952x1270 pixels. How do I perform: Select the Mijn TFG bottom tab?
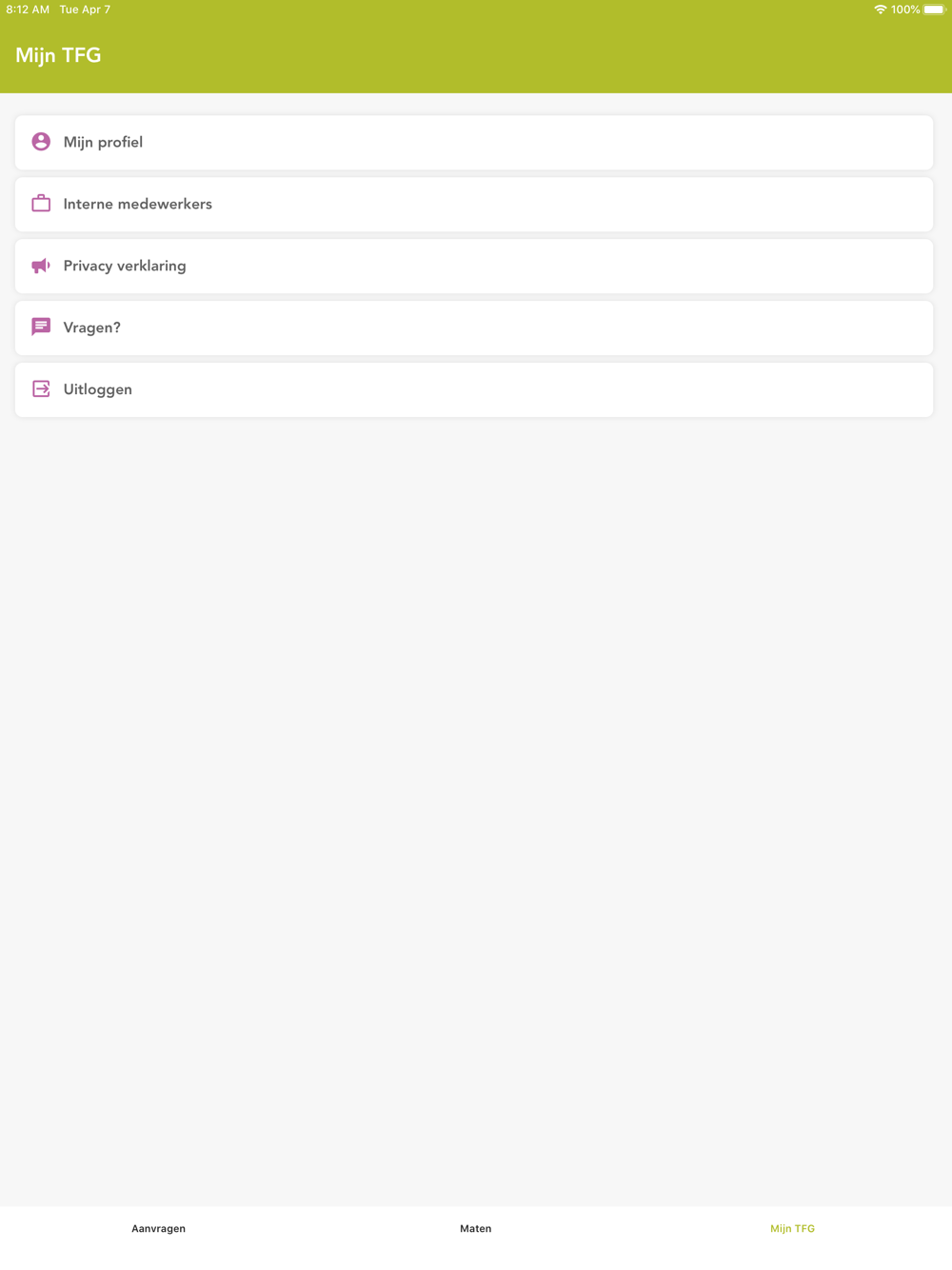793,1228
